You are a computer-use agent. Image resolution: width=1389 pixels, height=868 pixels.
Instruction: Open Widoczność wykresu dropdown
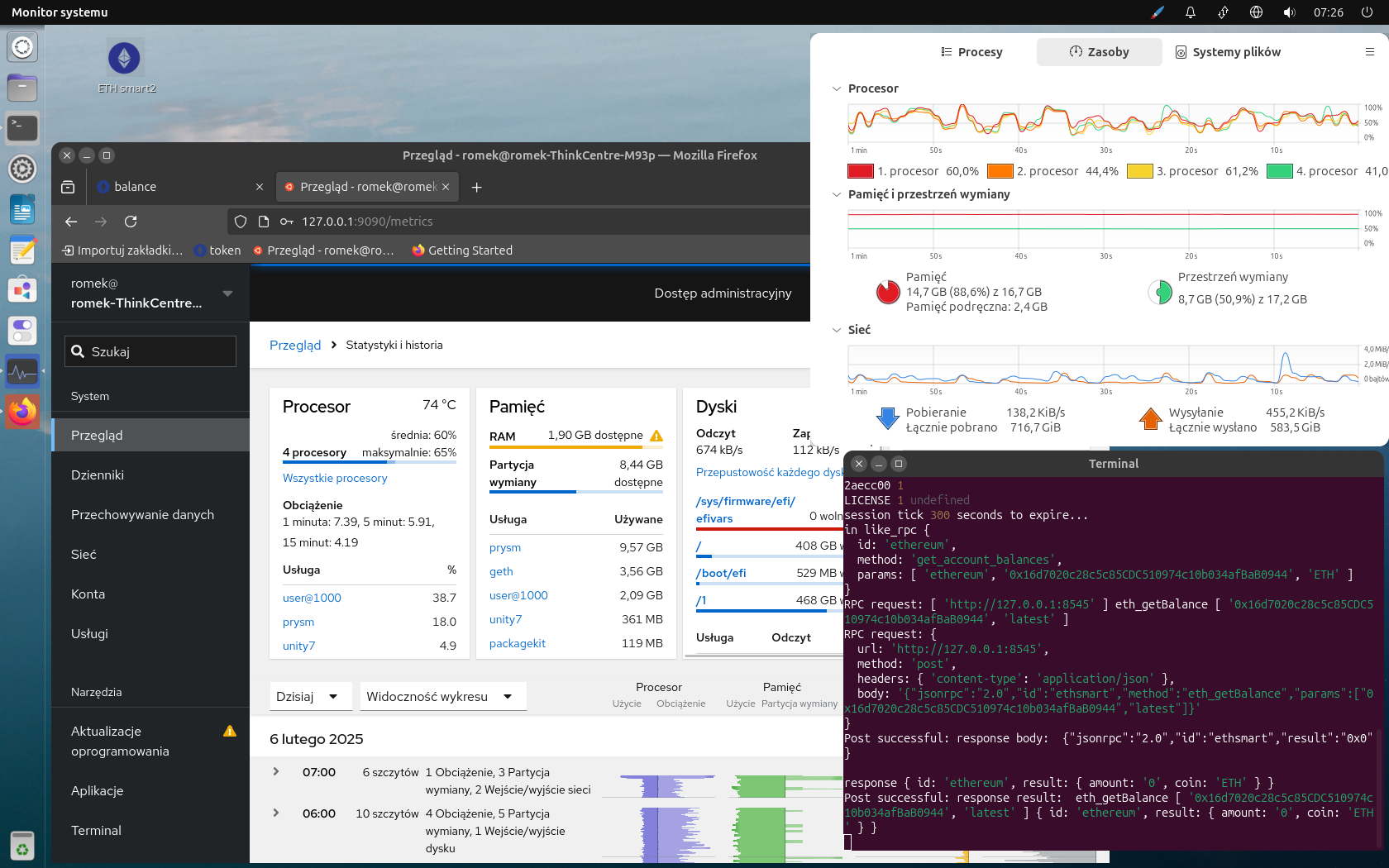(x=443, y=697)
